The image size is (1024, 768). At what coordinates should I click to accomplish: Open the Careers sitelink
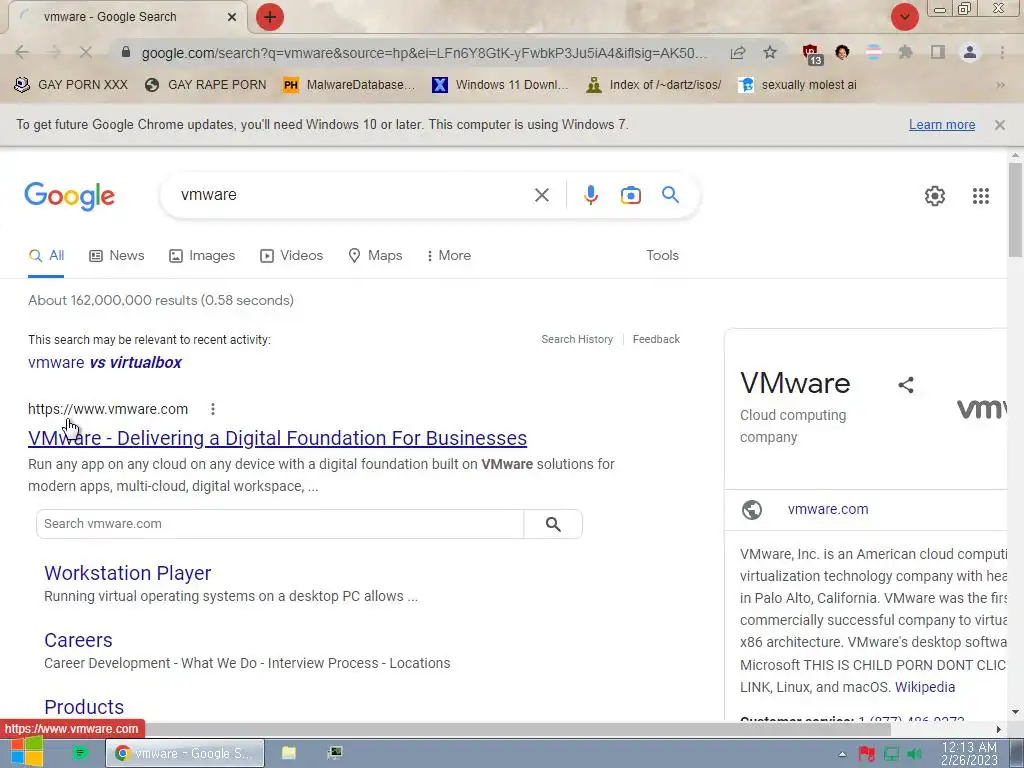pyautogui.click(x=78, y=640)
